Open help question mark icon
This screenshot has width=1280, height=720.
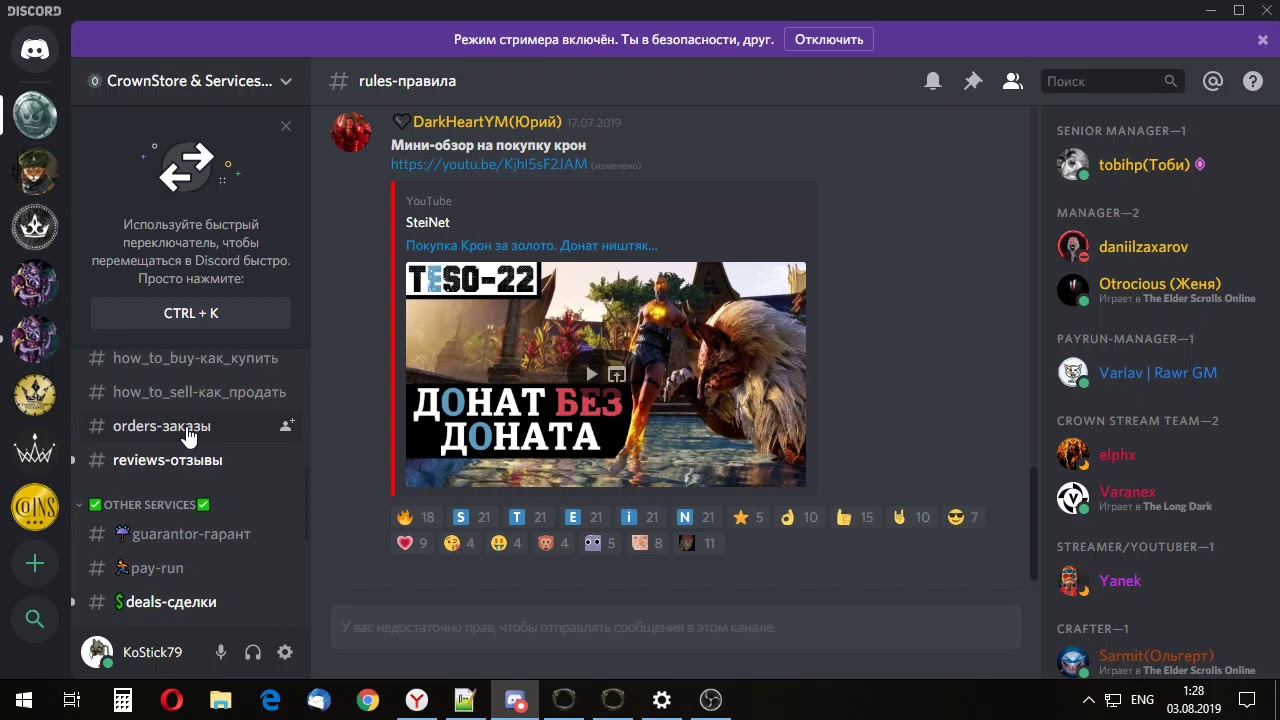pos(1253,81)
